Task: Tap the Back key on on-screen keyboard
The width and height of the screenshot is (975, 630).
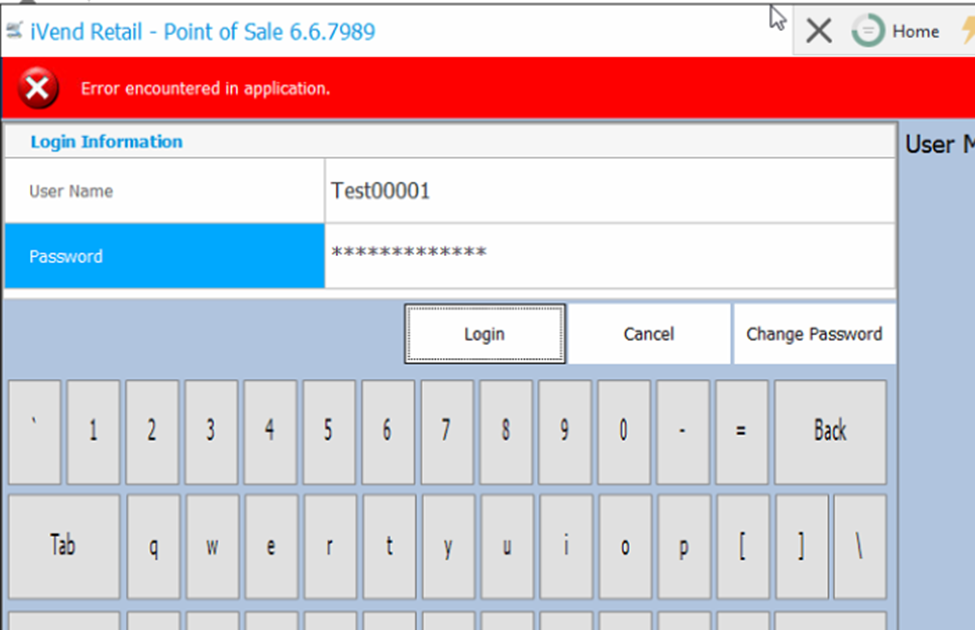Action: click(831, 432)
